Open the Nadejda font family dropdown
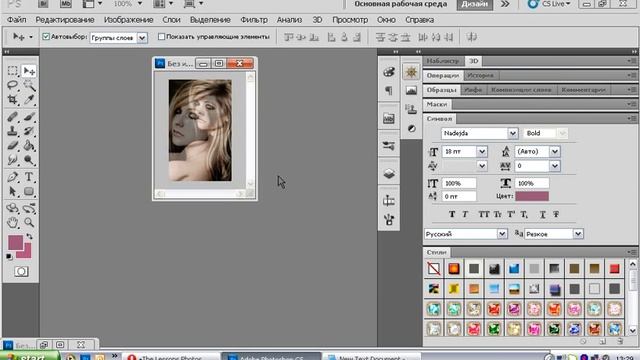The height and width of the screenshot is (360, 640). (513, 133)
